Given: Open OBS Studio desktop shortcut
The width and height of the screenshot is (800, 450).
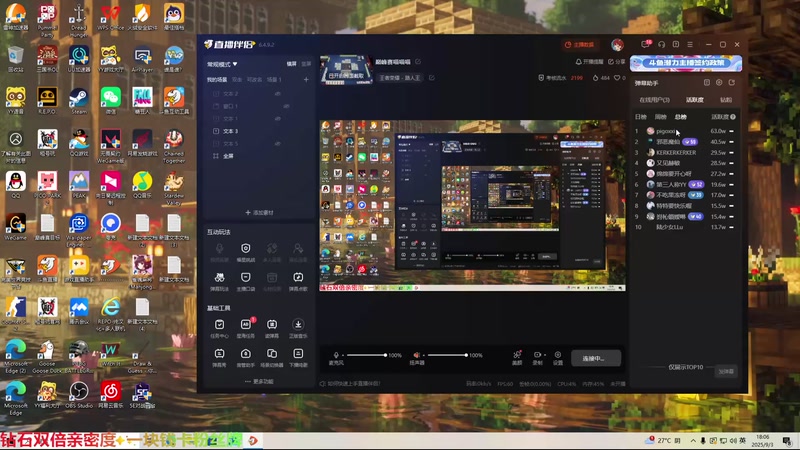Looking at the screenshot, I should [x=79, y=395].
